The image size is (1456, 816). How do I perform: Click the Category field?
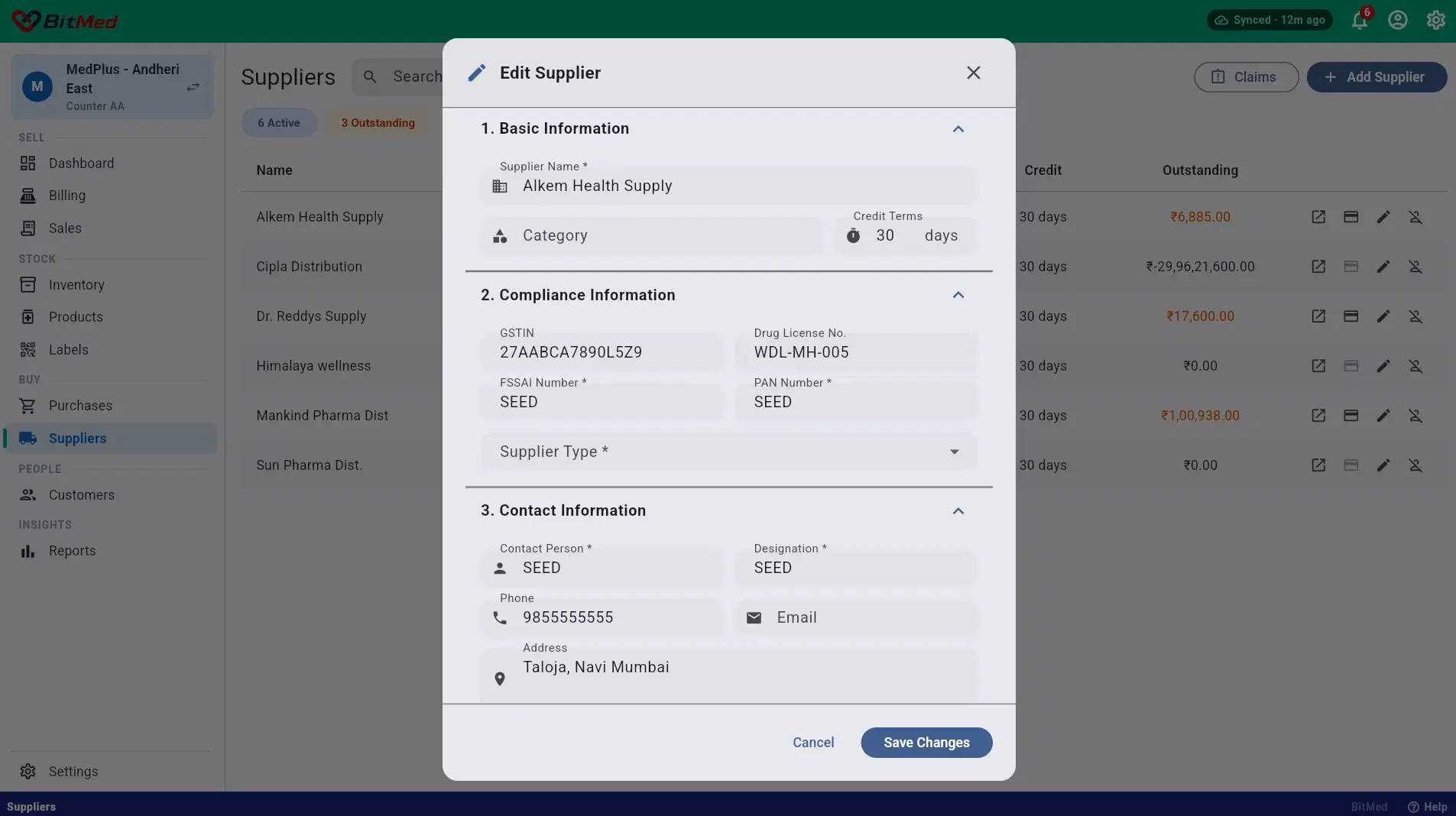click(651, 235)
